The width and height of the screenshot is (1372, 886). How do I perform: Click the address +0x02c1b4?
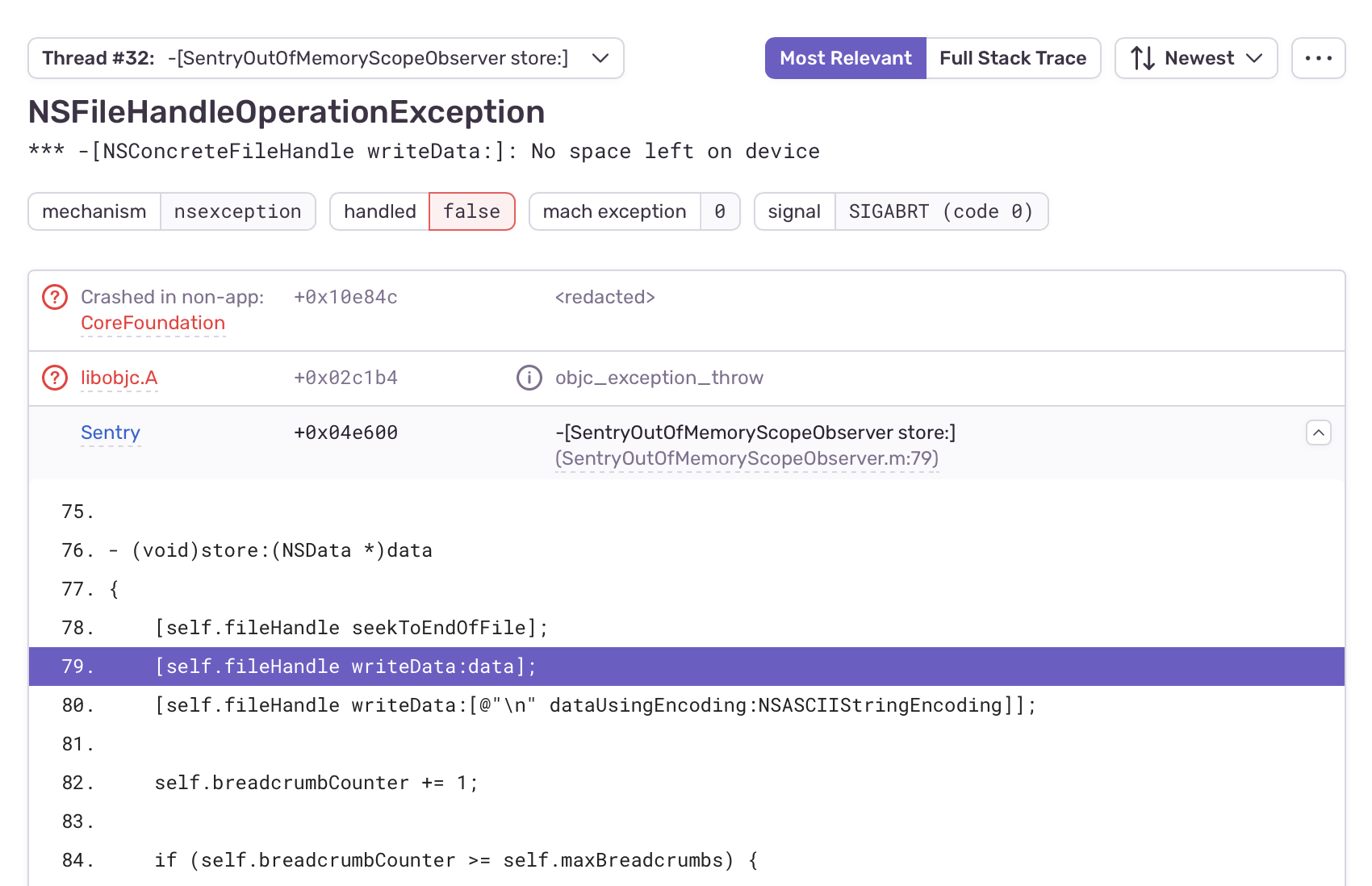(x=345, y=378)
